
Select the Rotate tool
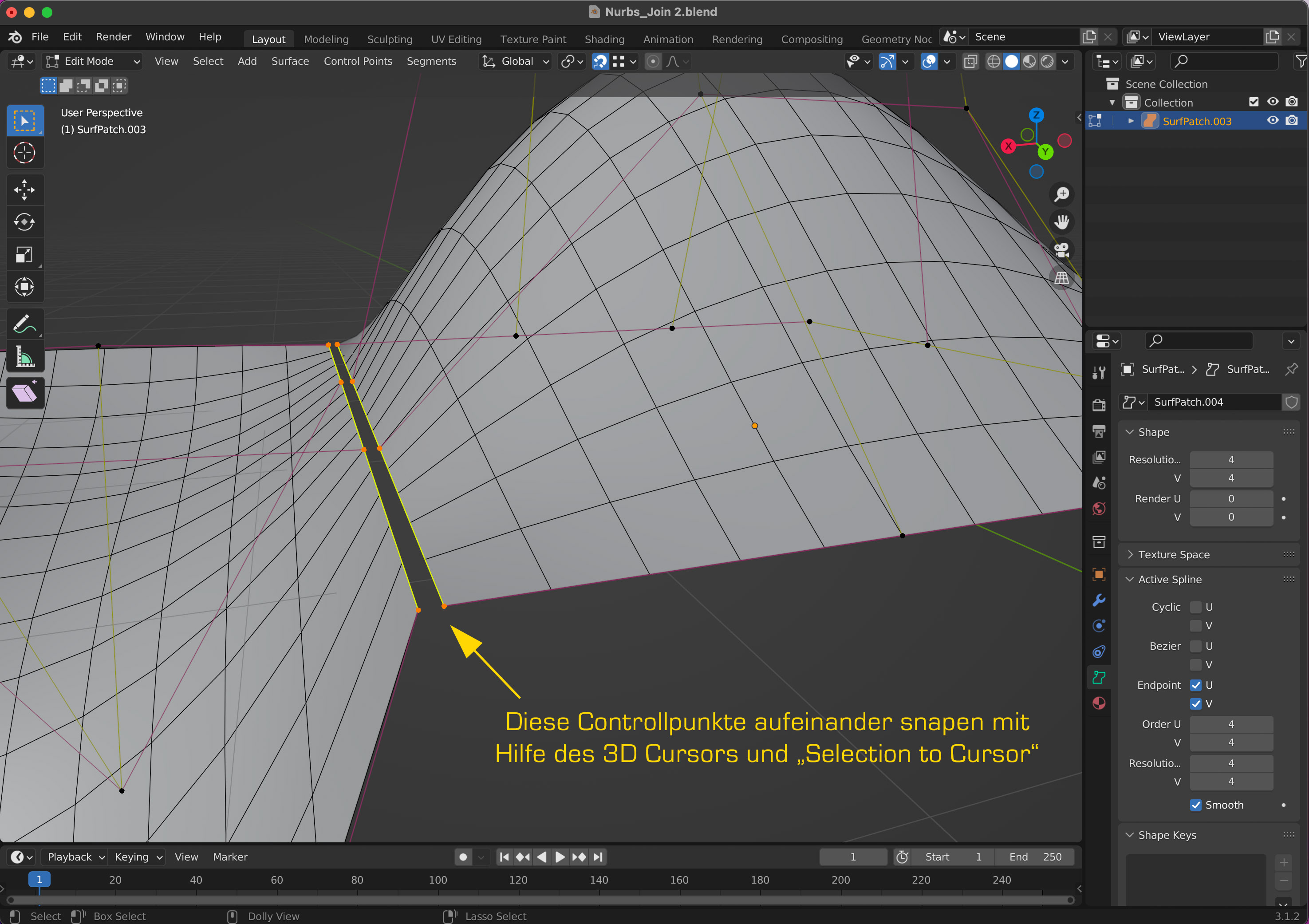(x=24, y=222)
